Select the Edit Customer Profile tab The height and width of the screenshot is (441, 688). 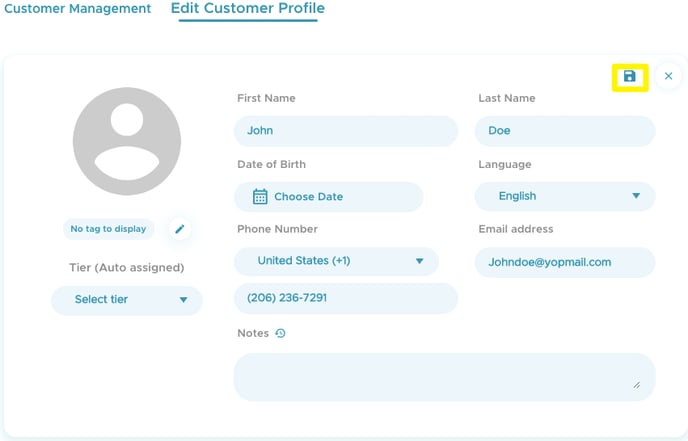(248, 9)
